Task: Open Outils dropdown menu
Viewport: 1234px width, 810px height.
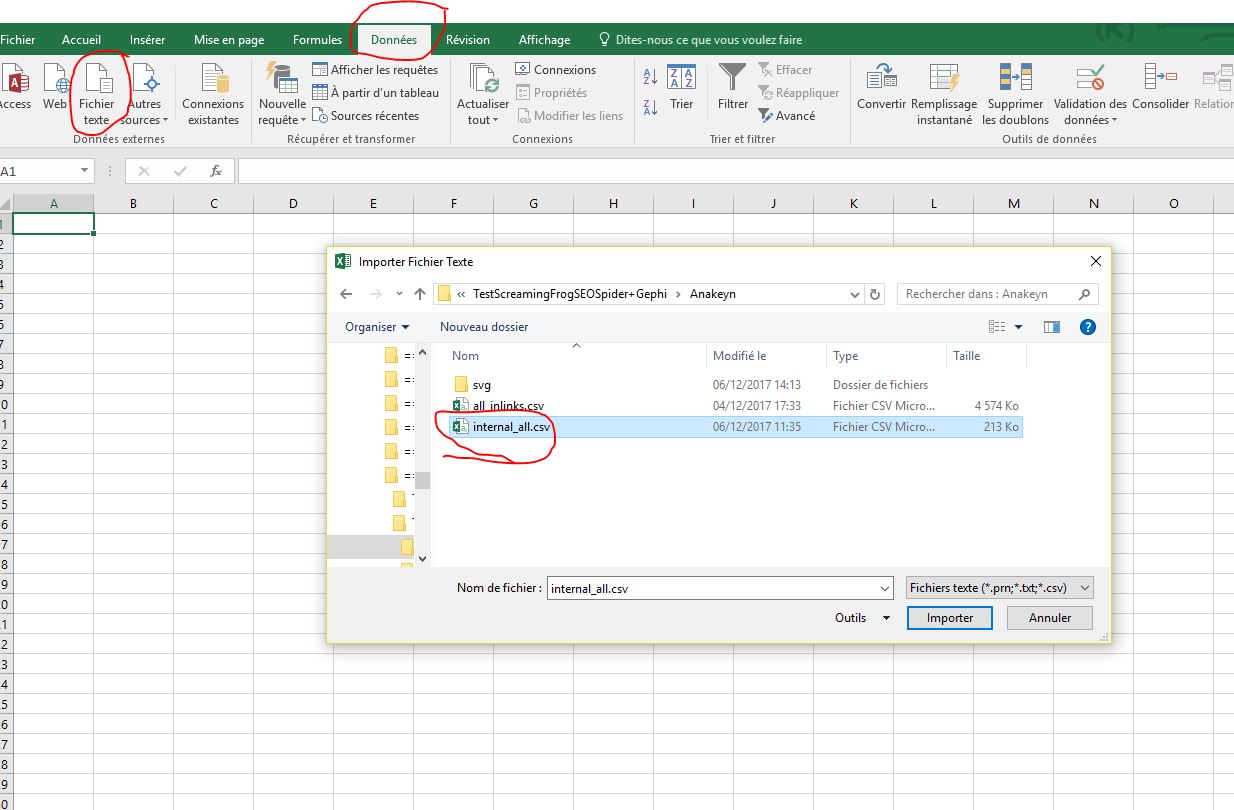Action: click(x=862, y=618)
